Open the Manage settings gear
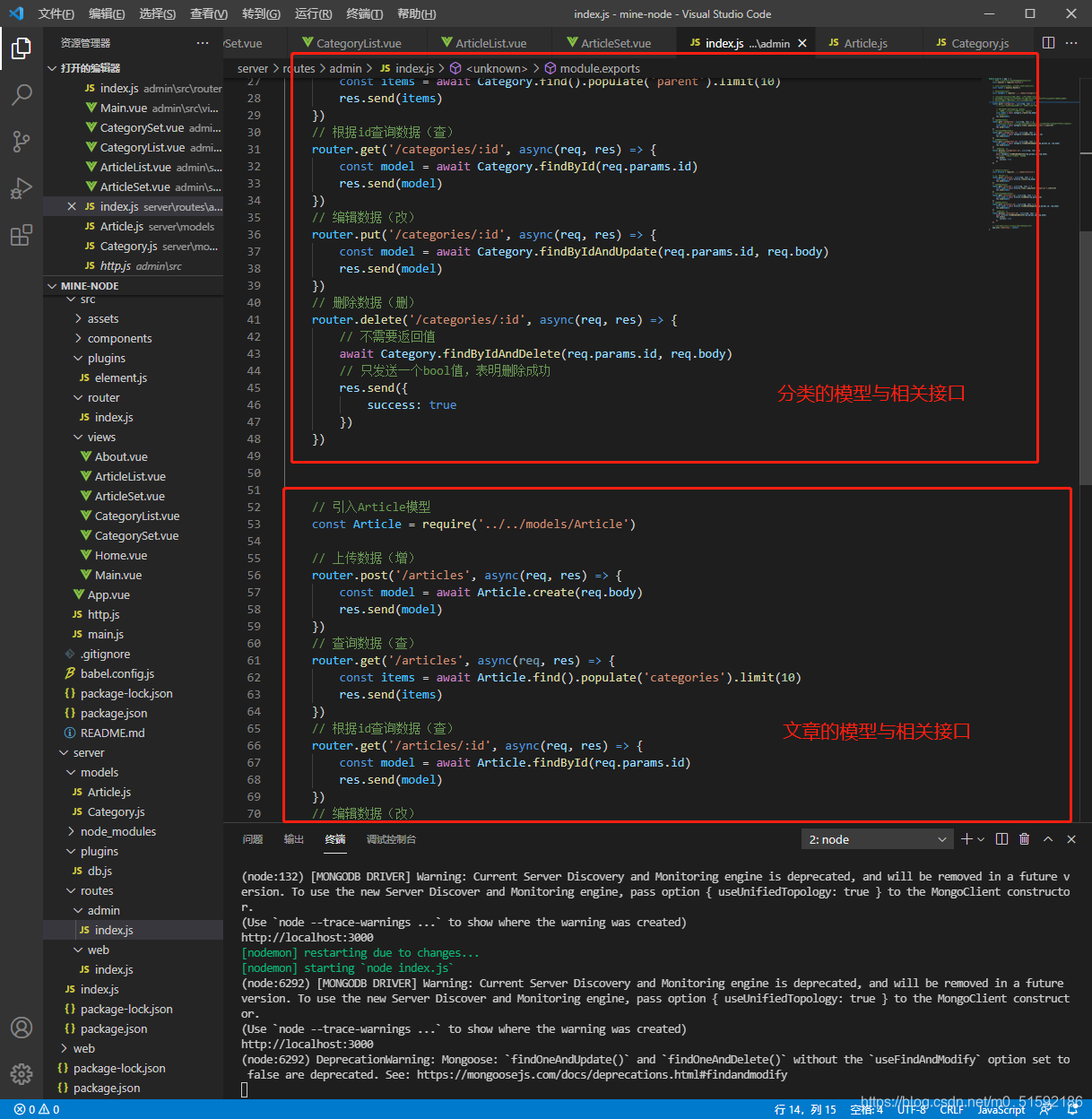The image size is (1092, 1119). [22, 1073]
